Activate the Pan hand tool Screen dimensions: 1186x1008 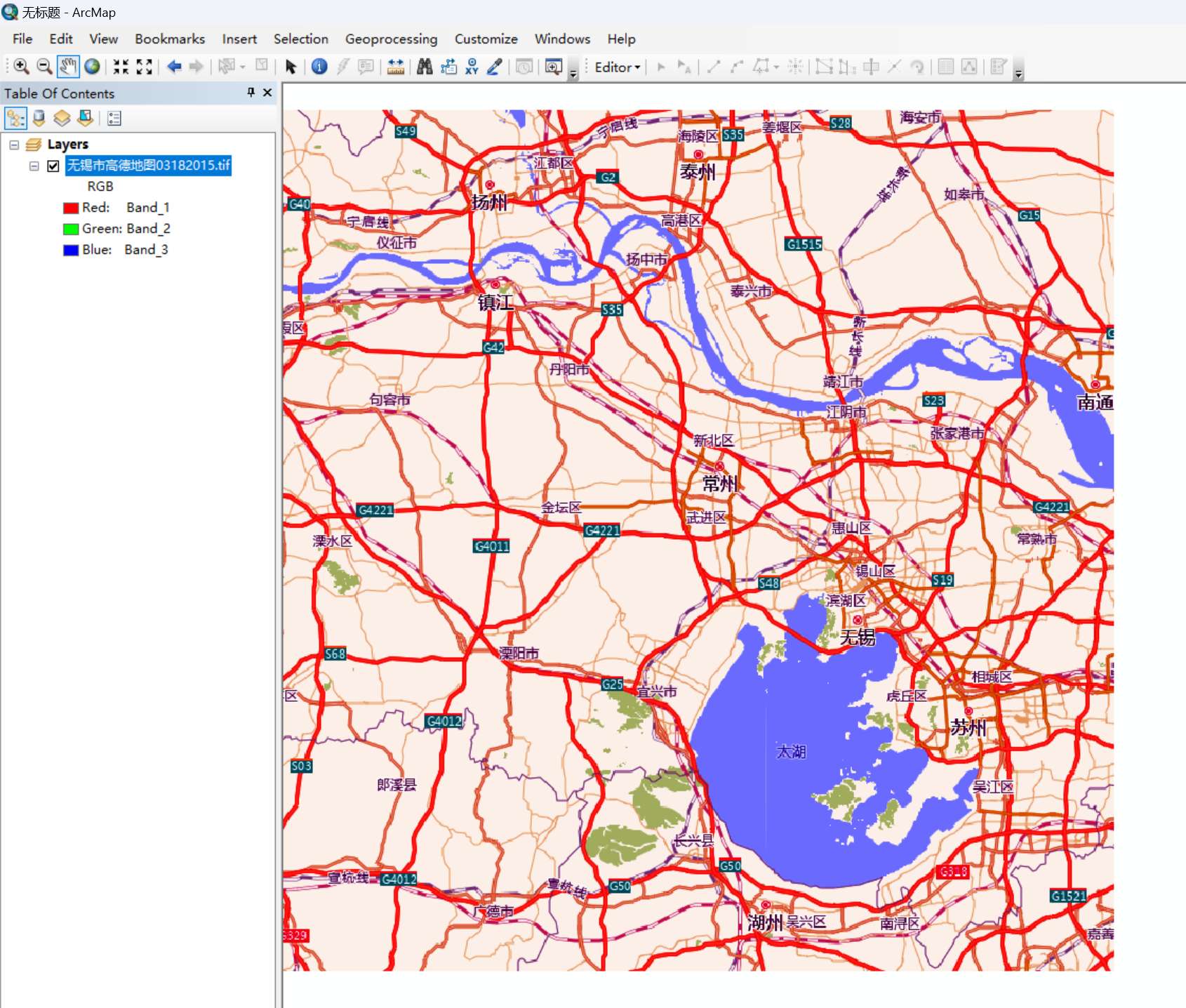68,67
